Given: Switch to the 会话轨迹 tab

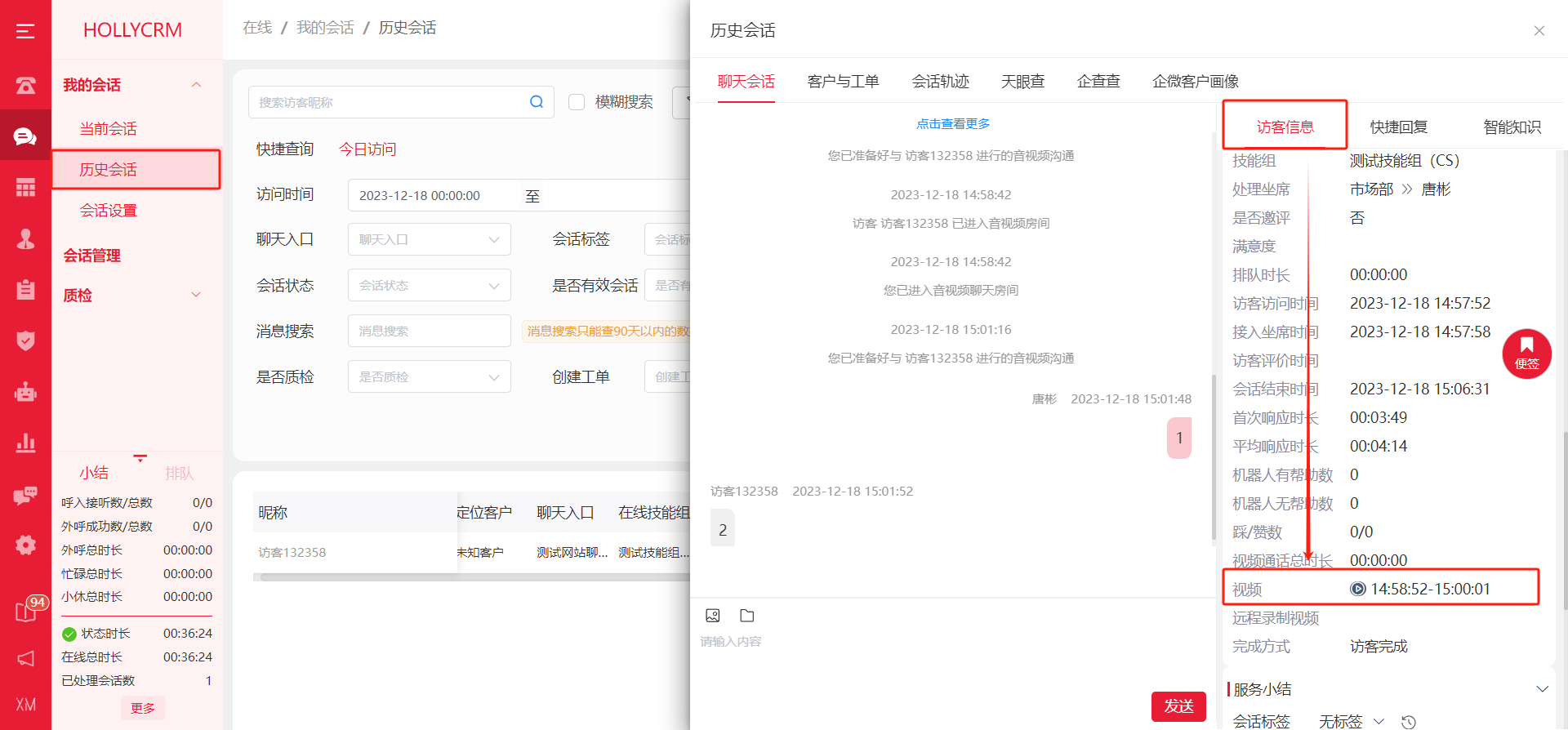Looking at the screenshot, I should [x=940, y=82].
